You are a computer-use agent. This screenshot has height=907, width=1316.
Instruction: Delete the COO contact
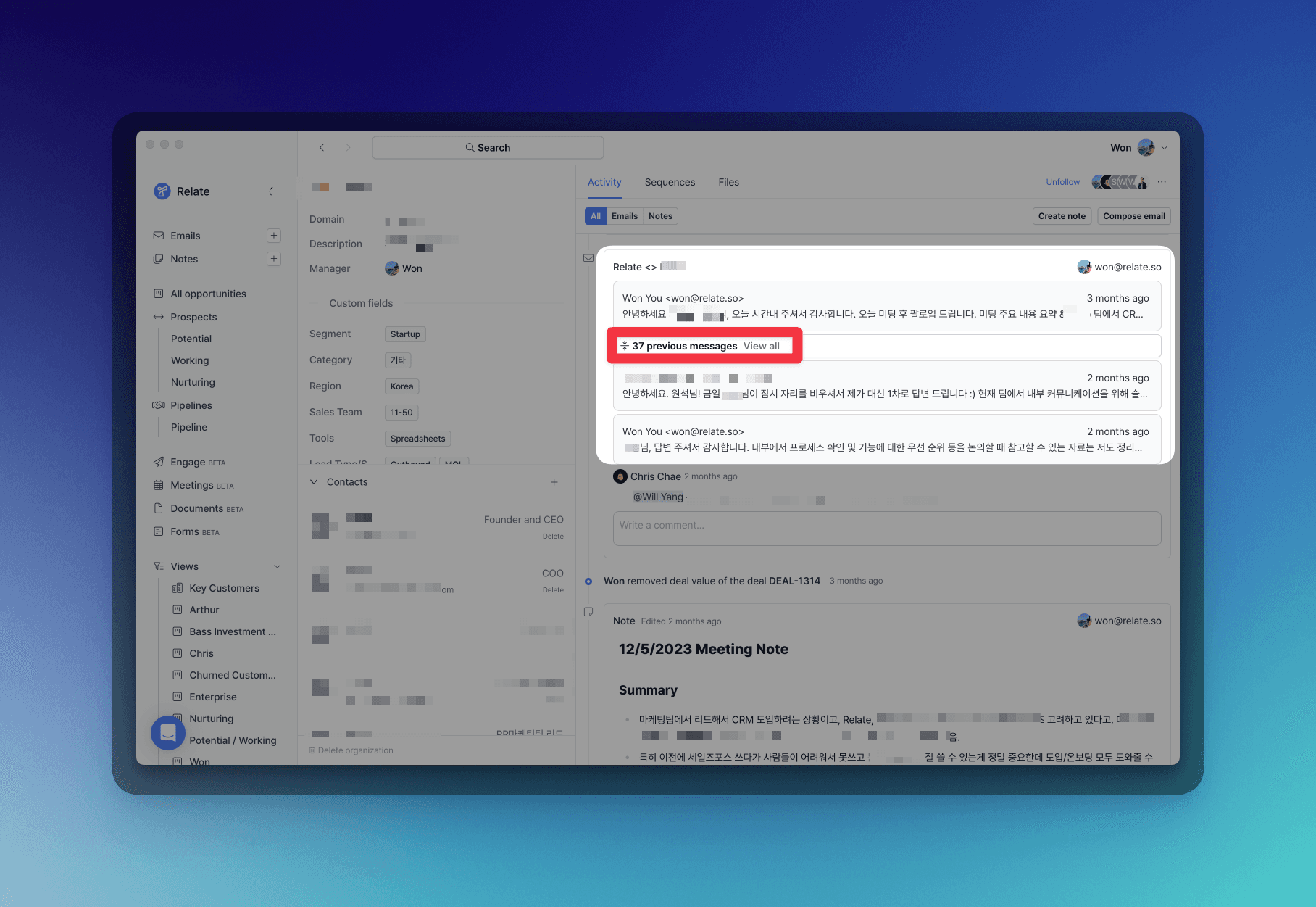click(553, 590)
